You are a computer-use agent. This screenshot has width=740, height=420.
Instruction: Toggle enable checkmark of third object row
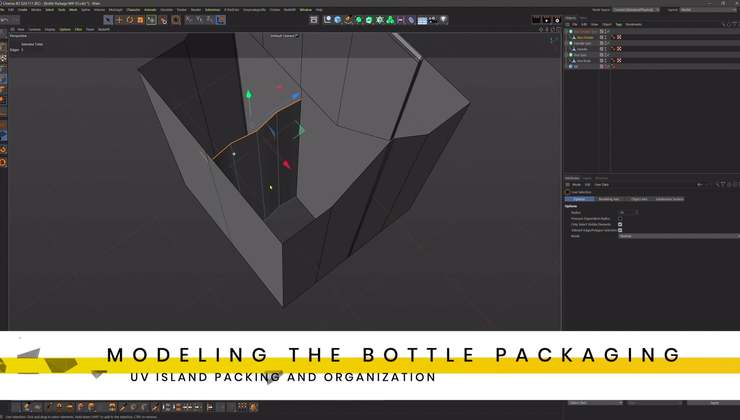click(609, 43)
